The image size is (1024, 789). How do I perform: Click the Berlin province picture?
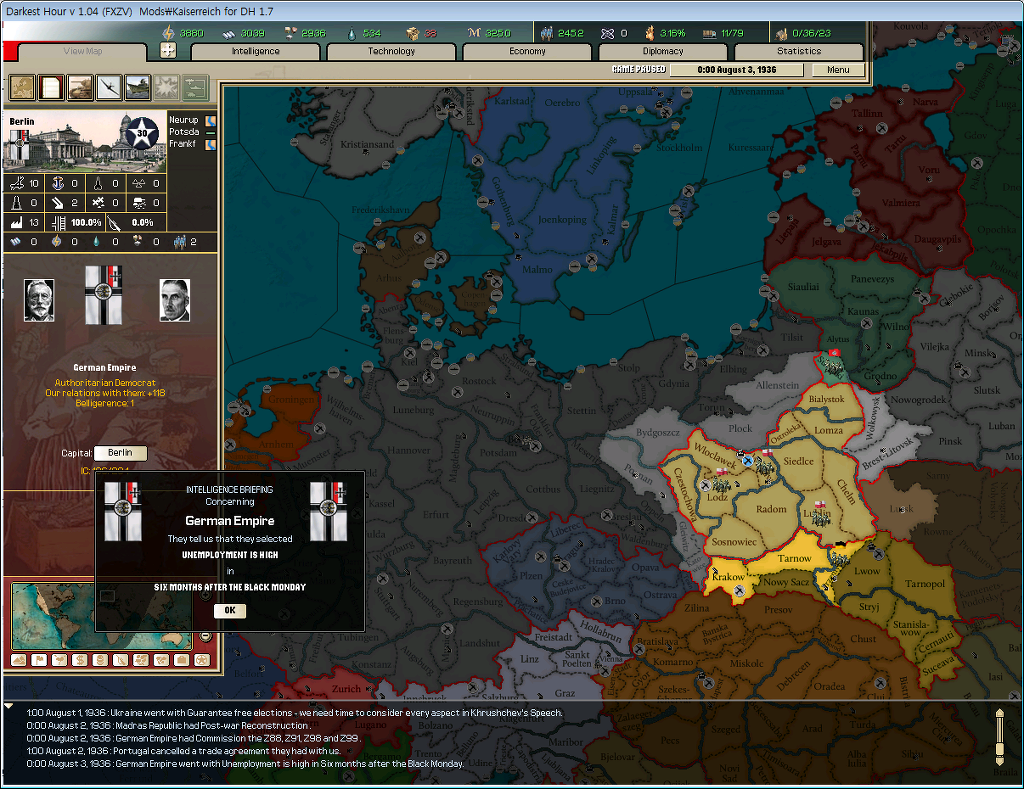click(x=85, y=142)
